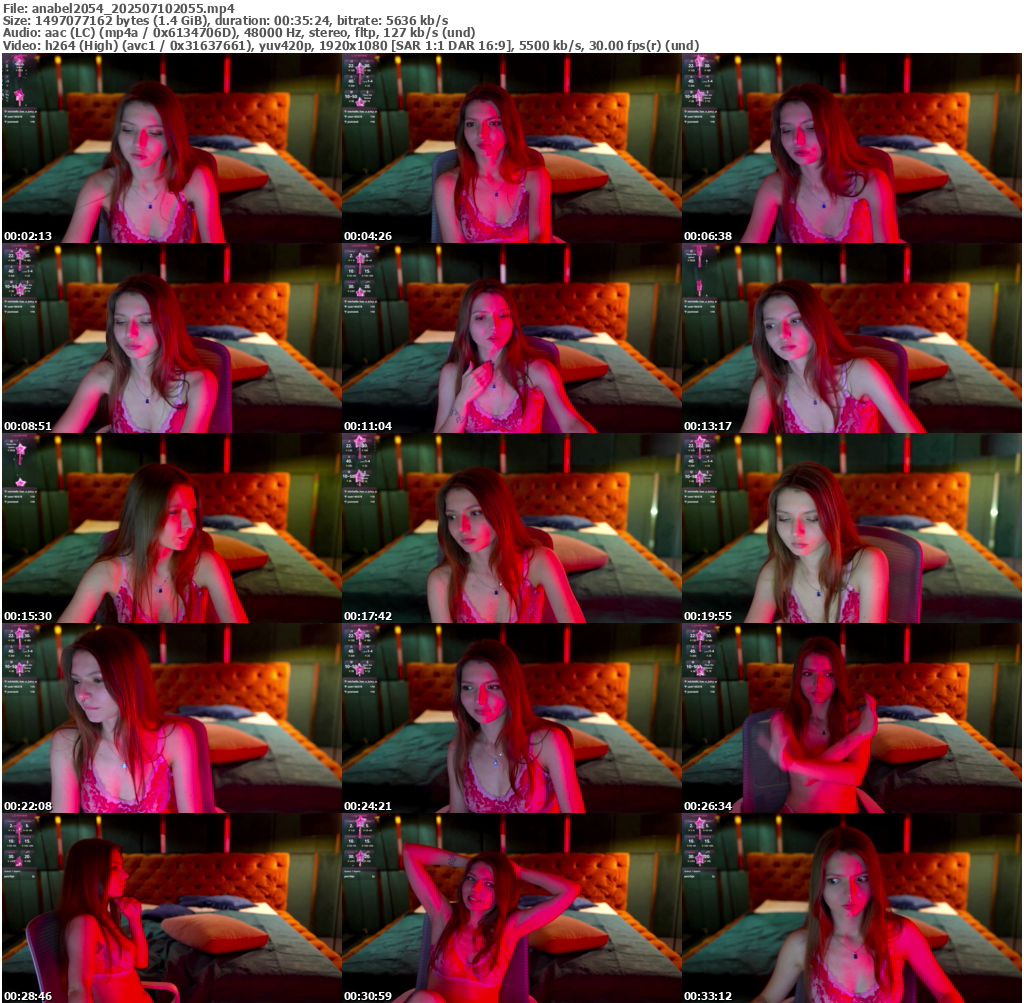
Task: Pick the frame marked 00:22:08
Action: pos(171,718)
